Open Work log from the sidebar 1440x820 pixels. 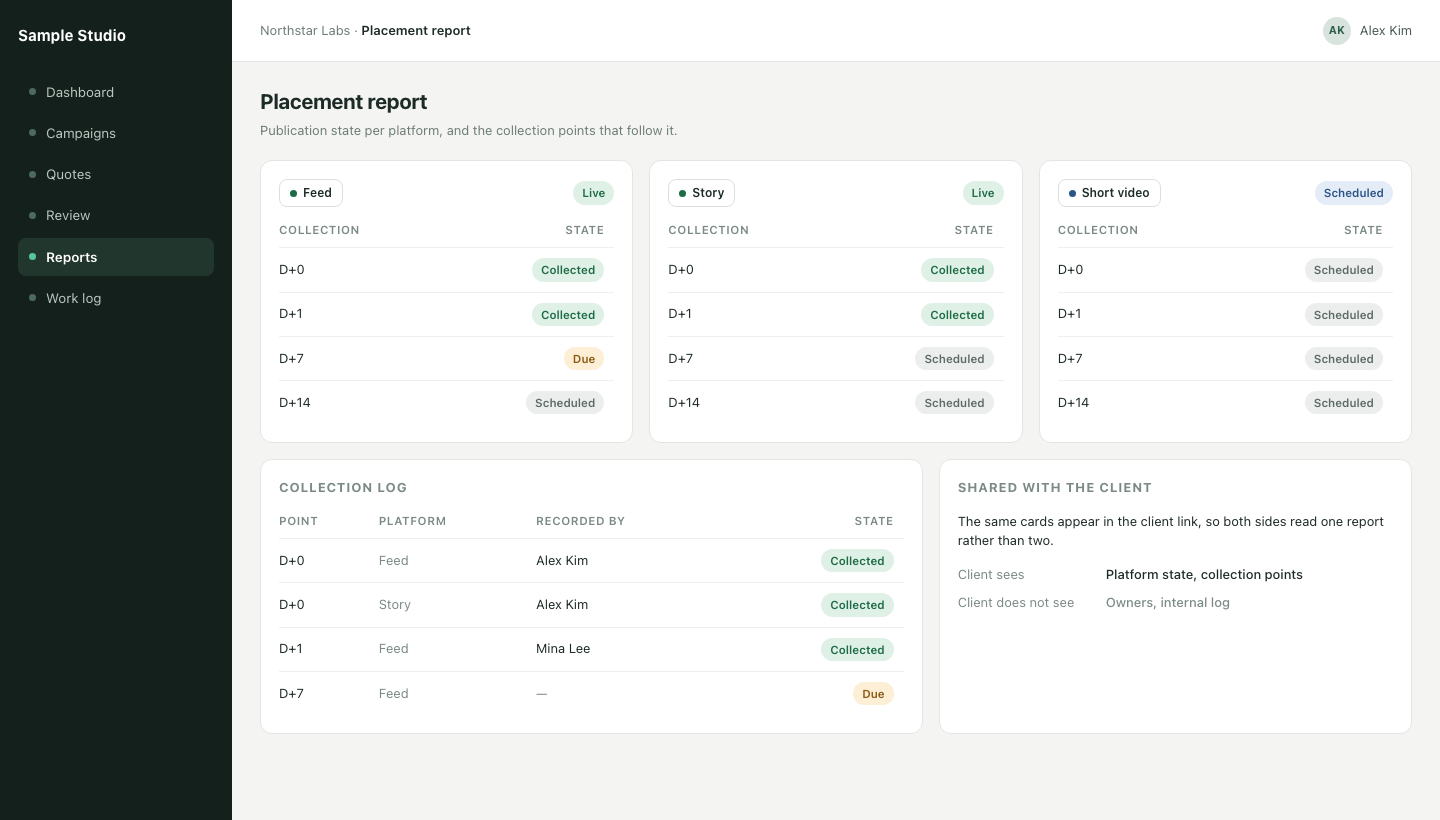pyautogui.click(x=116, y=298)
